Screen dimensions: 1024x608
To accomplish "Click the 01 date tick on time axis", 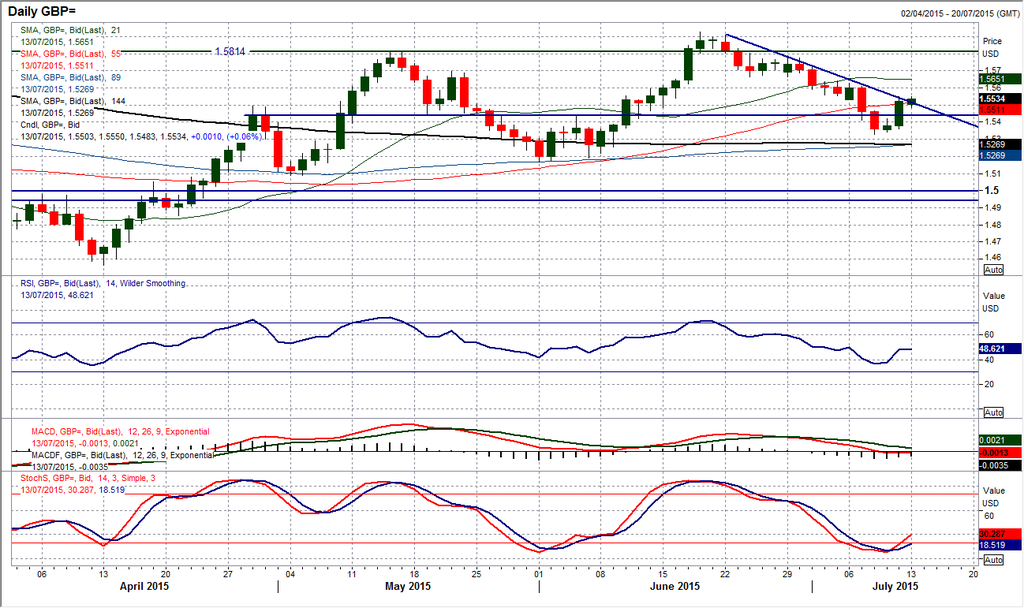I will pyautogui.click(x=538, y=573).
